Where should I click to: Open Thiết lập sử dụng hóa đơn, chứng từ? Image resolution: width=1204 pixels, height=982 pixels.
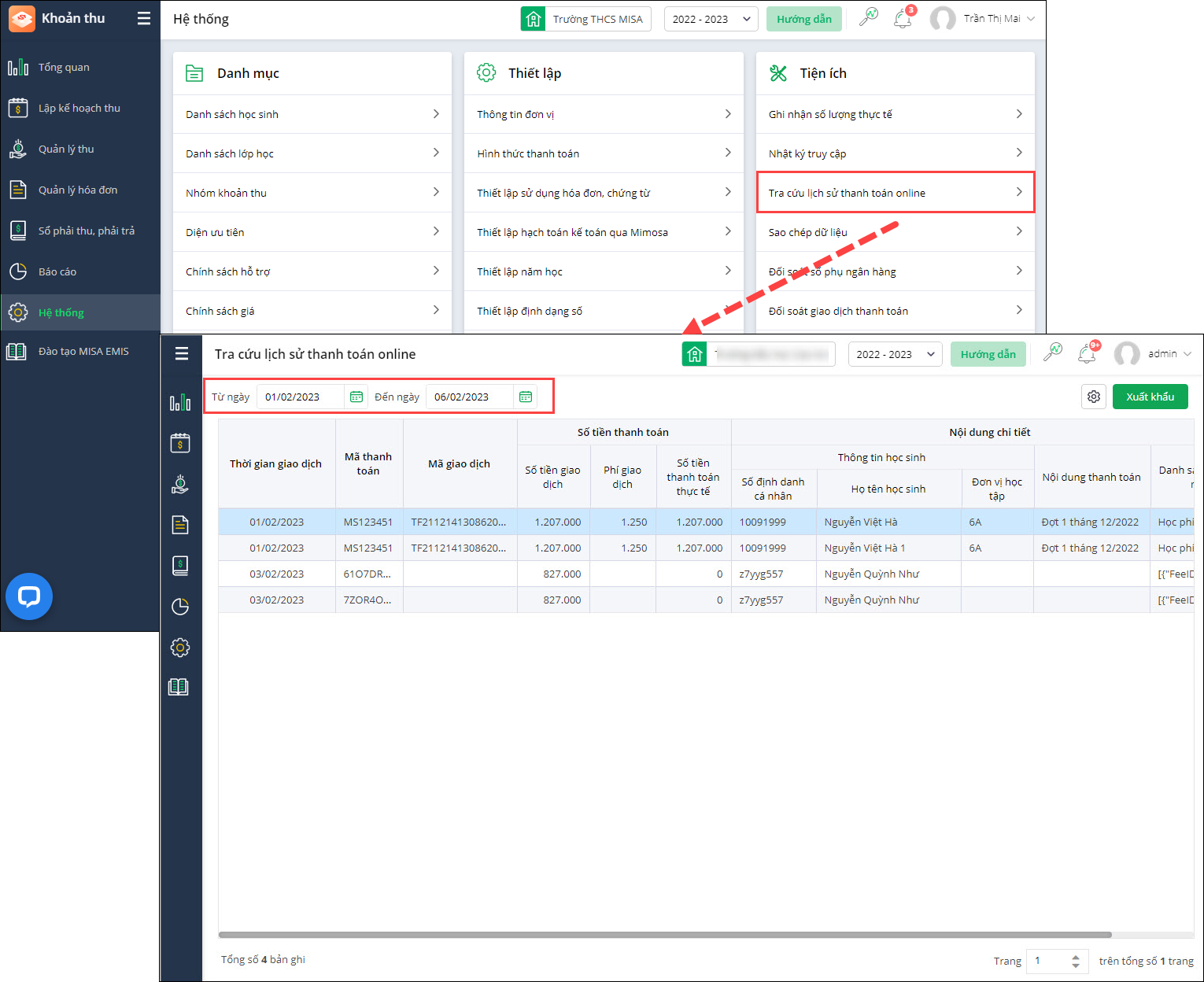coord(604,193)
